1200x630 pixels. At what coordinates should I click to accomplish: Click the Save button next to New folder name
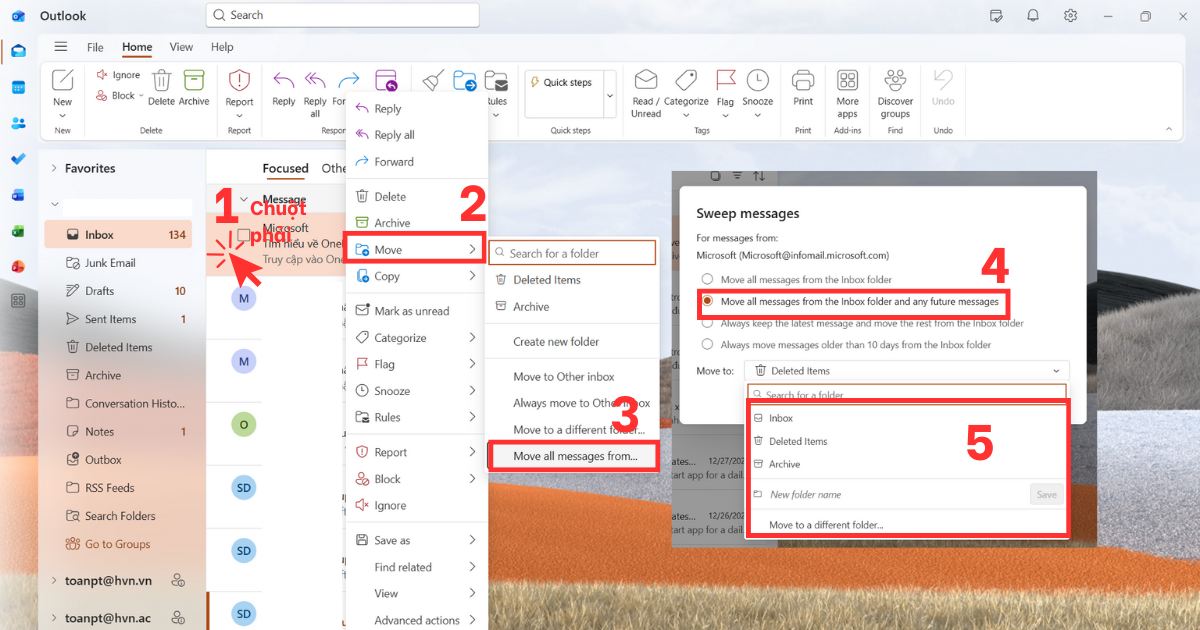[x=1046, y=493]
